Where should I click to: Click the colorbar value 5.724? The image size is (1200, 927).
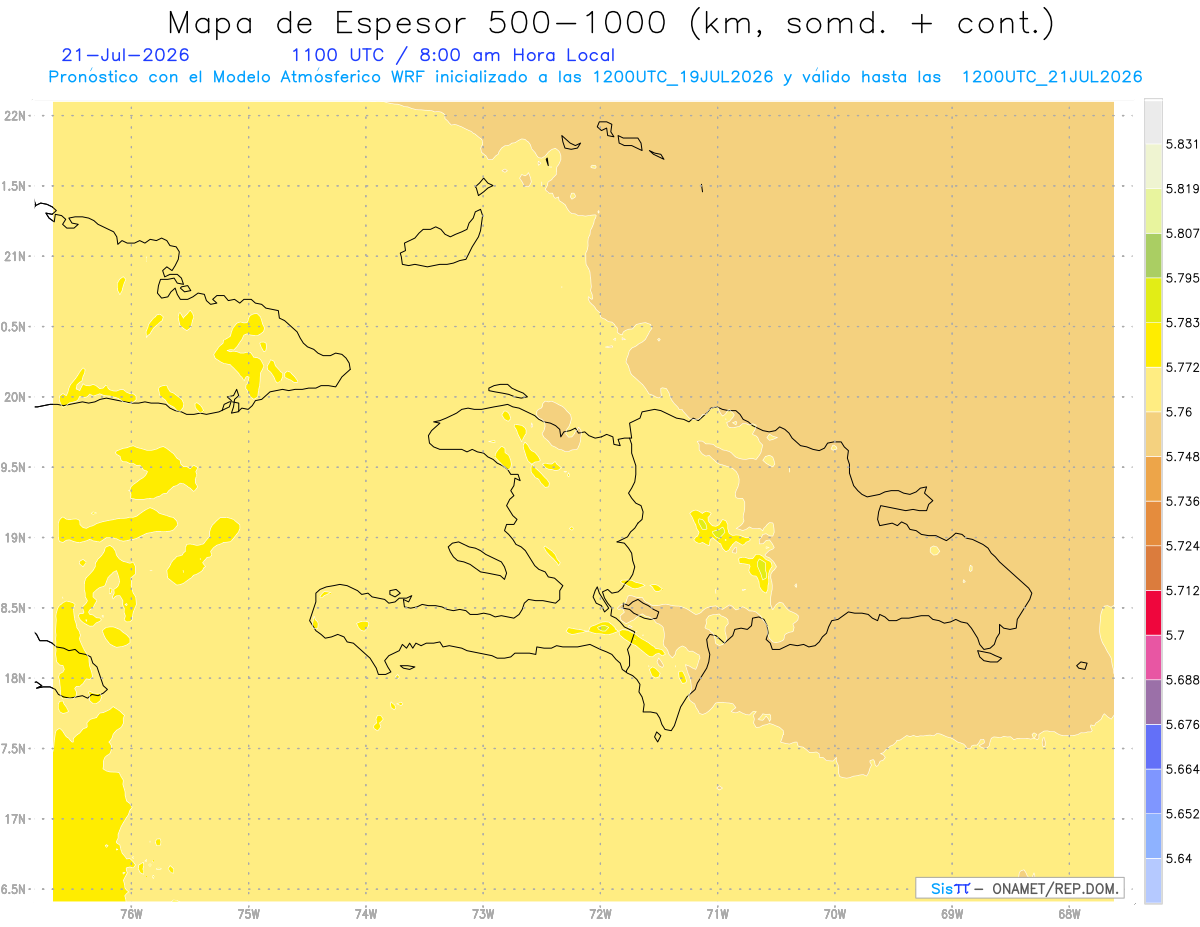pos(1182,546)
